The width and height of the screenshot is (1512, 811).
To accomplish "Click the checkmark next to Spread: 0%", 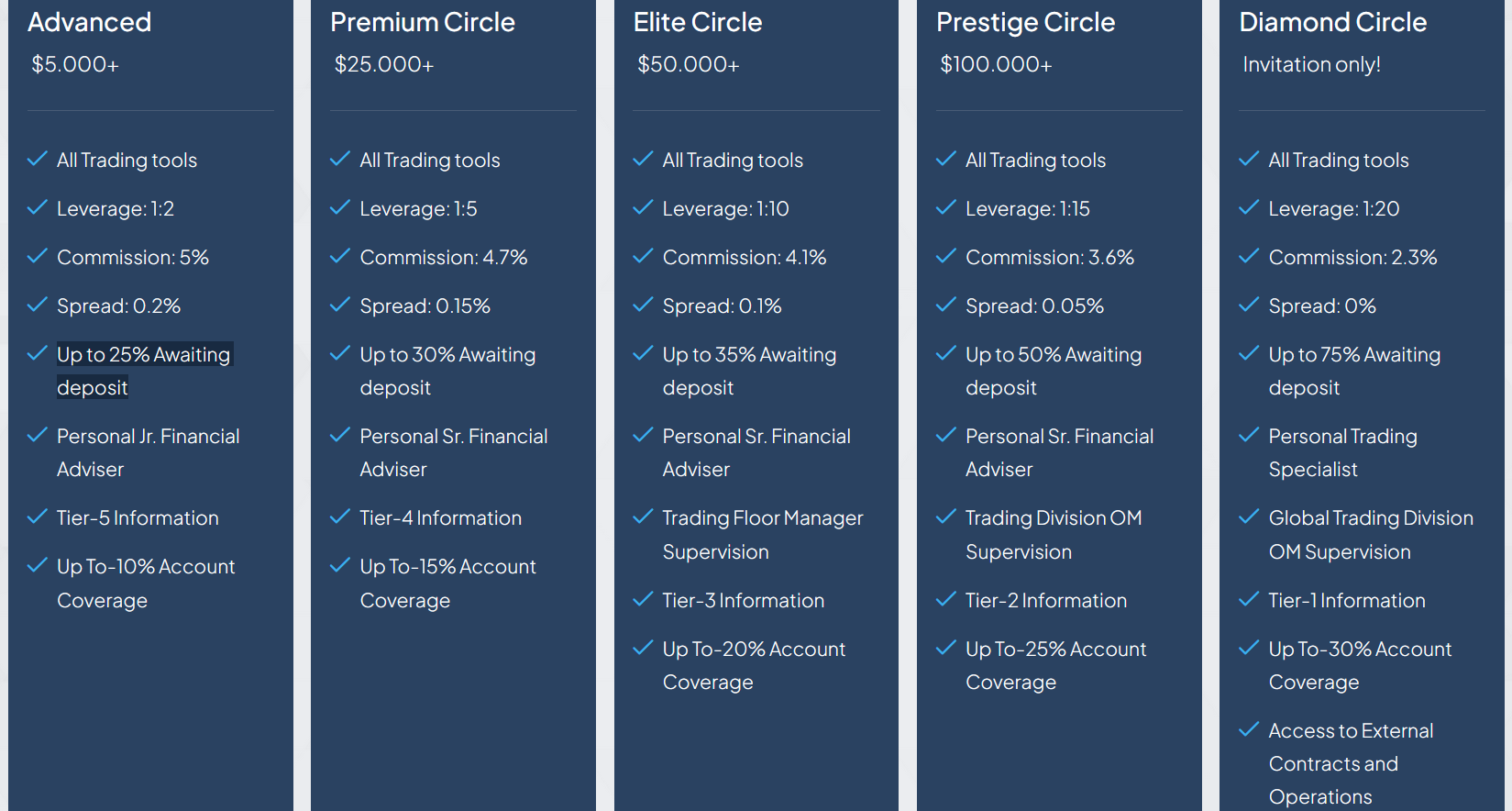I will coord(1249,305).
